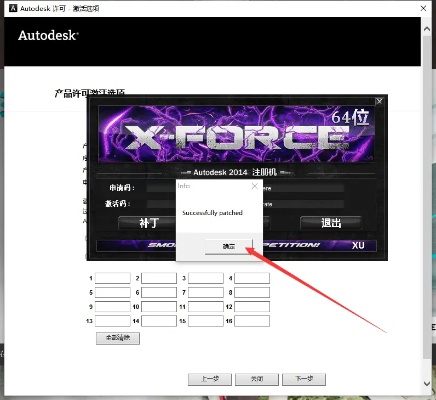The width and height of the screenshot is (436, 400).
Task: Click activation code box number 1
Action: (x=113, y=278)
